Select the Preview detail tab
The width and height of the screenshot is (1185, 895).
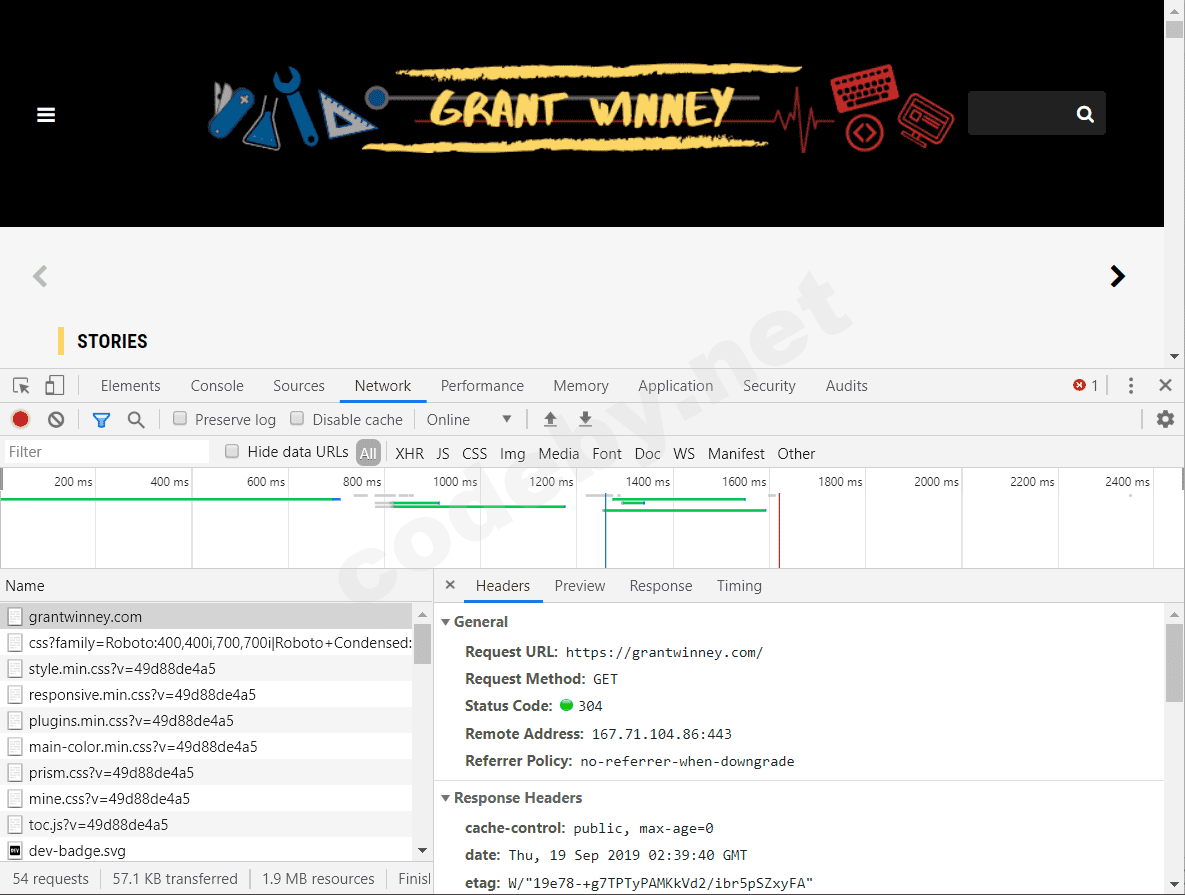tap(580, 586)
